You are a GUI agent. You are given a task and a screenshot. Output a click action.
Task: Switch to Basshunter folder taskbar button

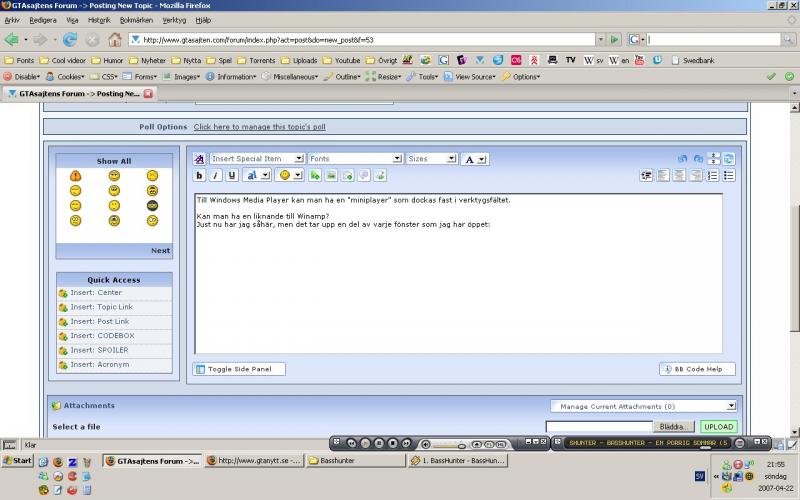tap(356, 461)
